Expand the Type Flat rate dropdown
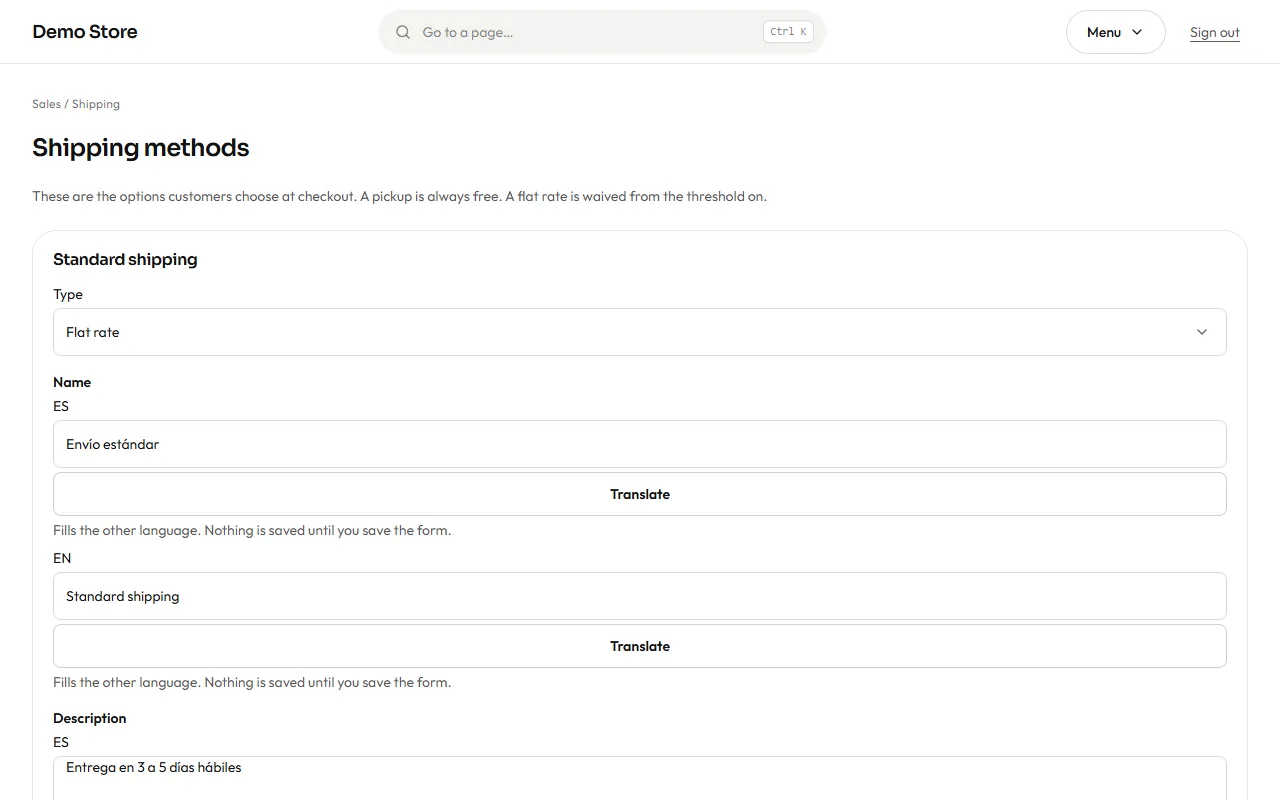The height and width of the screenshot is (800, 1280). 640,332
